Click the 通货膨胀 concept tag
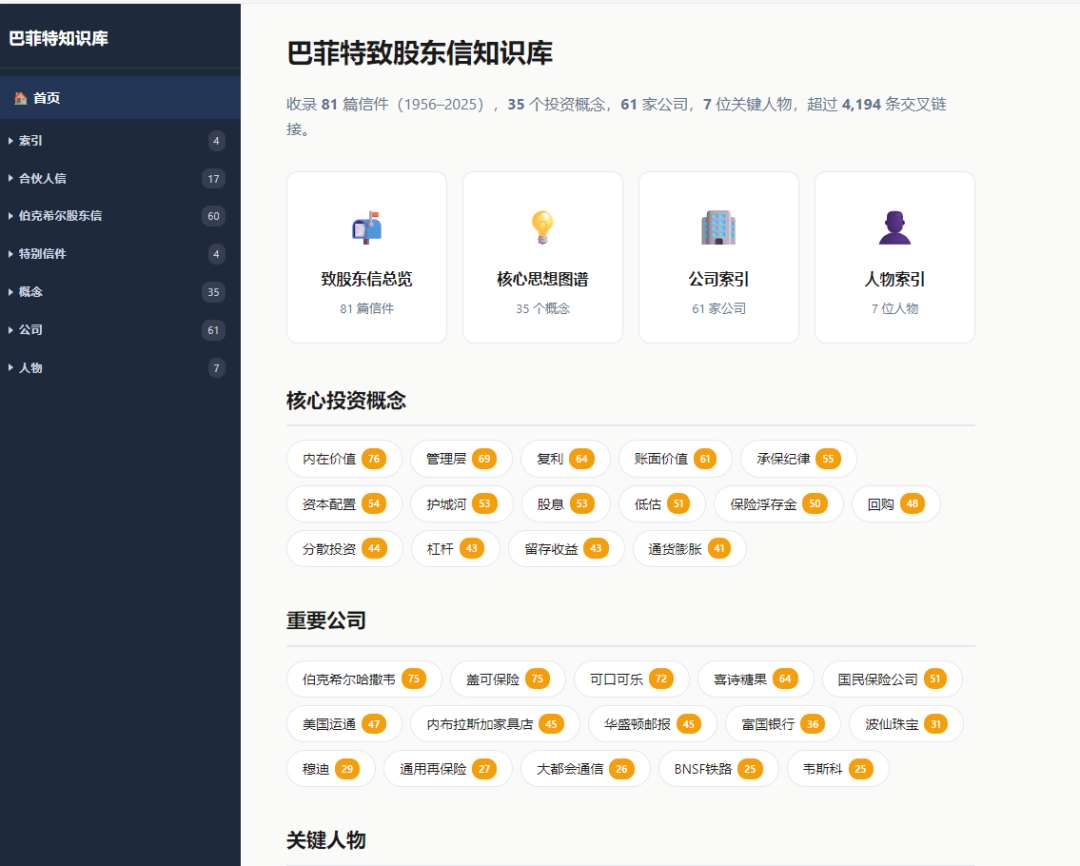 pos(689,548)
